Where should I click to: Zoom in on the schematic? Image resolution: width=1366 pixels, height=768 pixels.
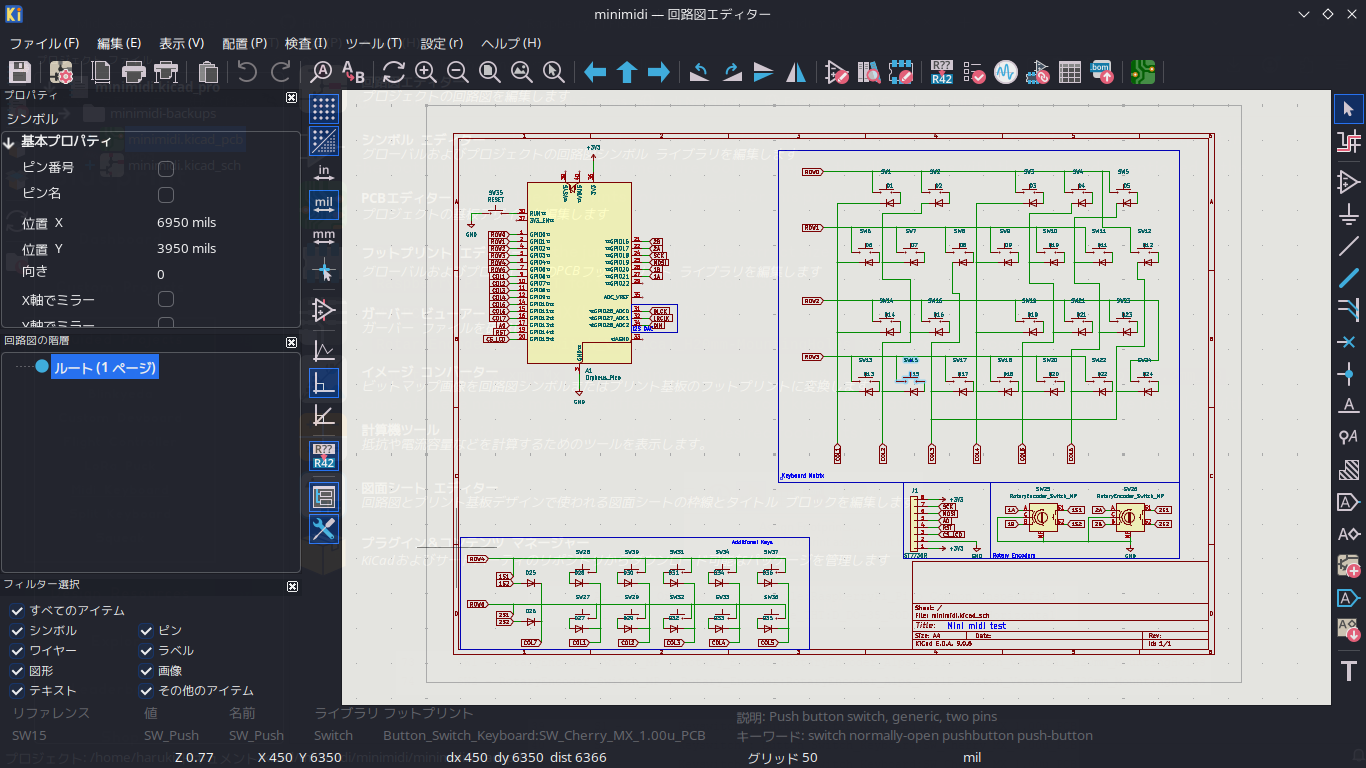pos(426,72)
